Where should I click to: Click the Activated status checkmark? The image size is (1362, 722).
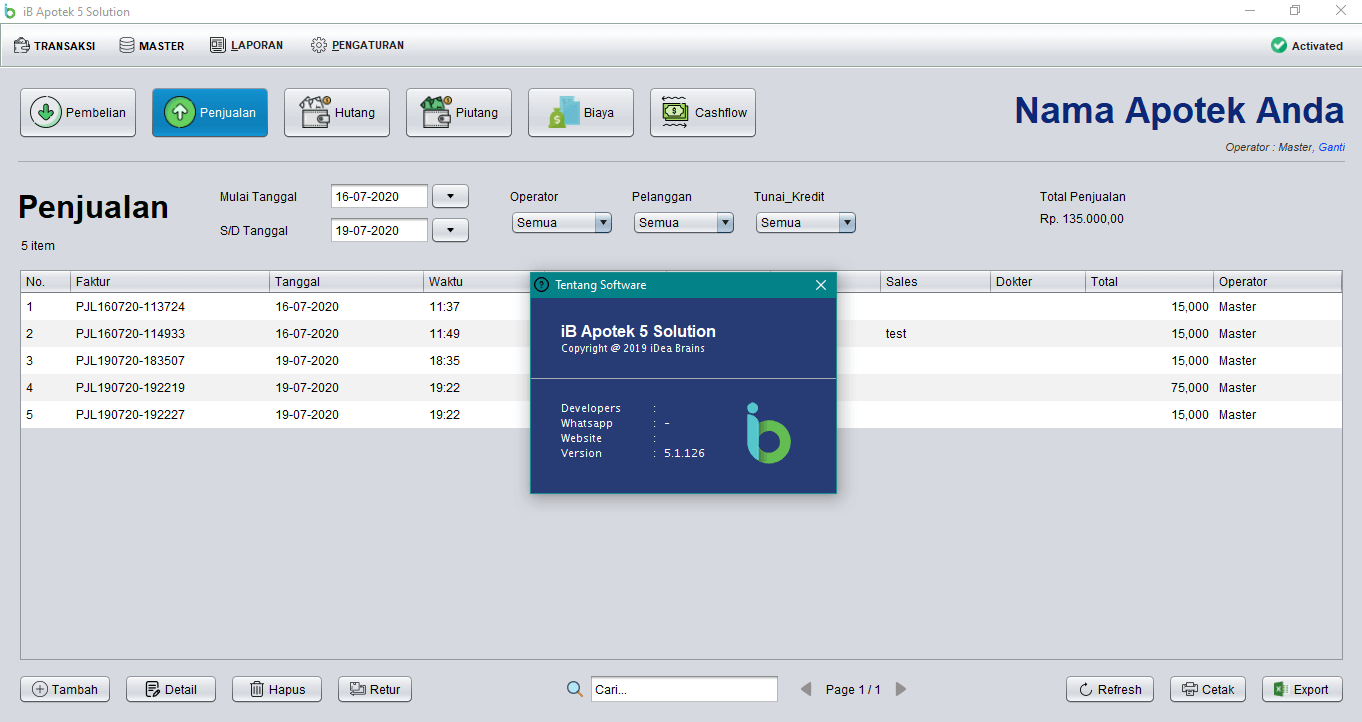(1280, 45)
